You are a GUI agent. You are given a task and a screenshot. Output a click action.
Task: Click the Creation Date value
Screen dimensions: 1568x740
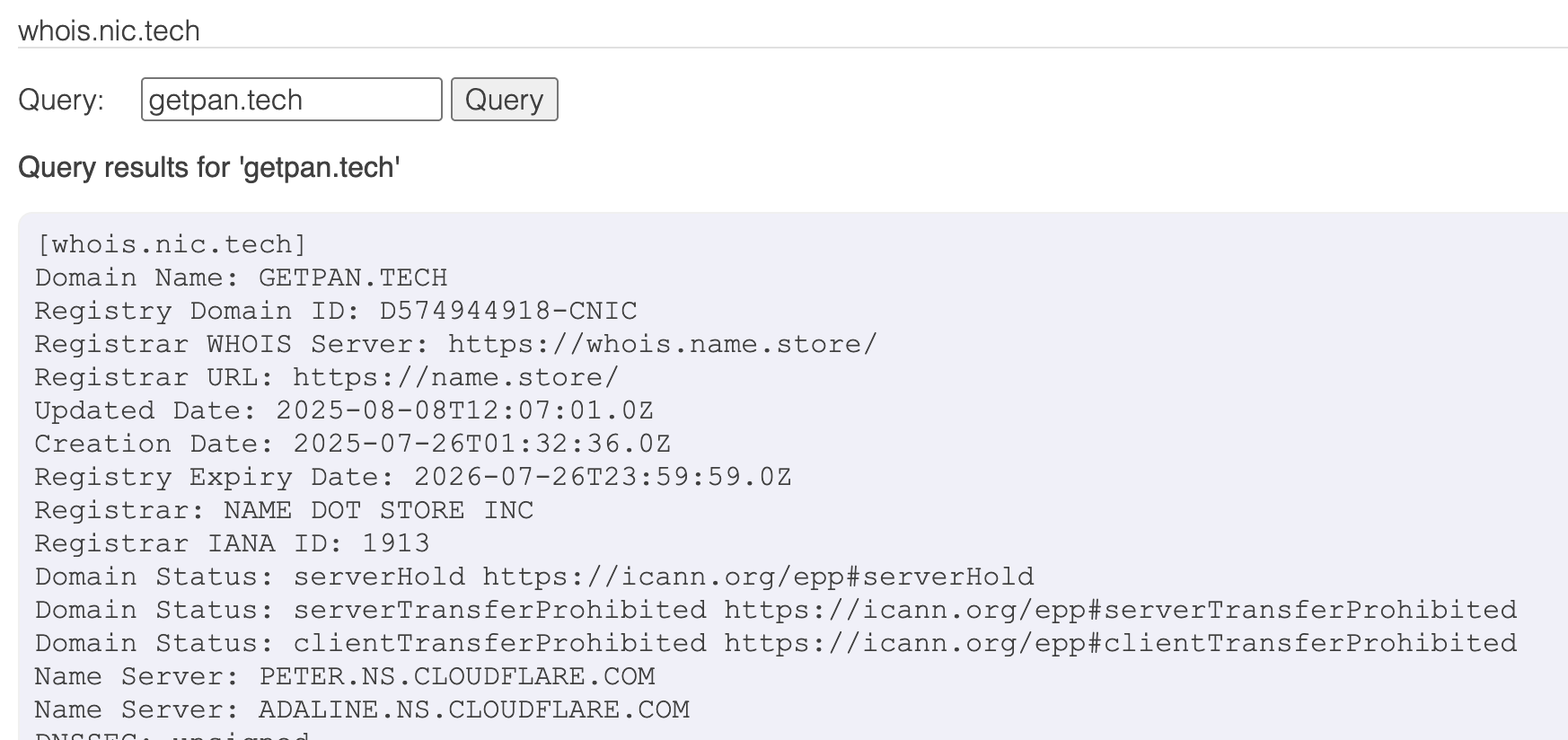(482, 444)
